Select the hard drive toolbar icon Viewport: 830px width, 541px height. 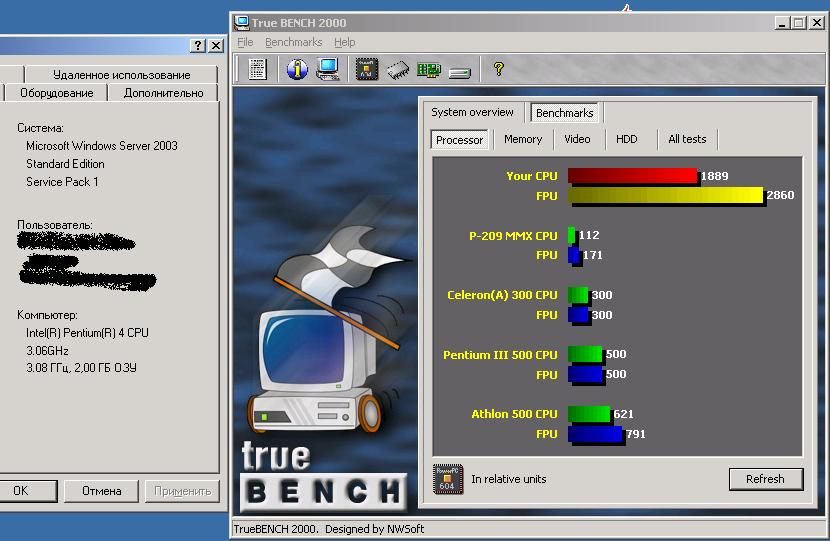[459, 70]
